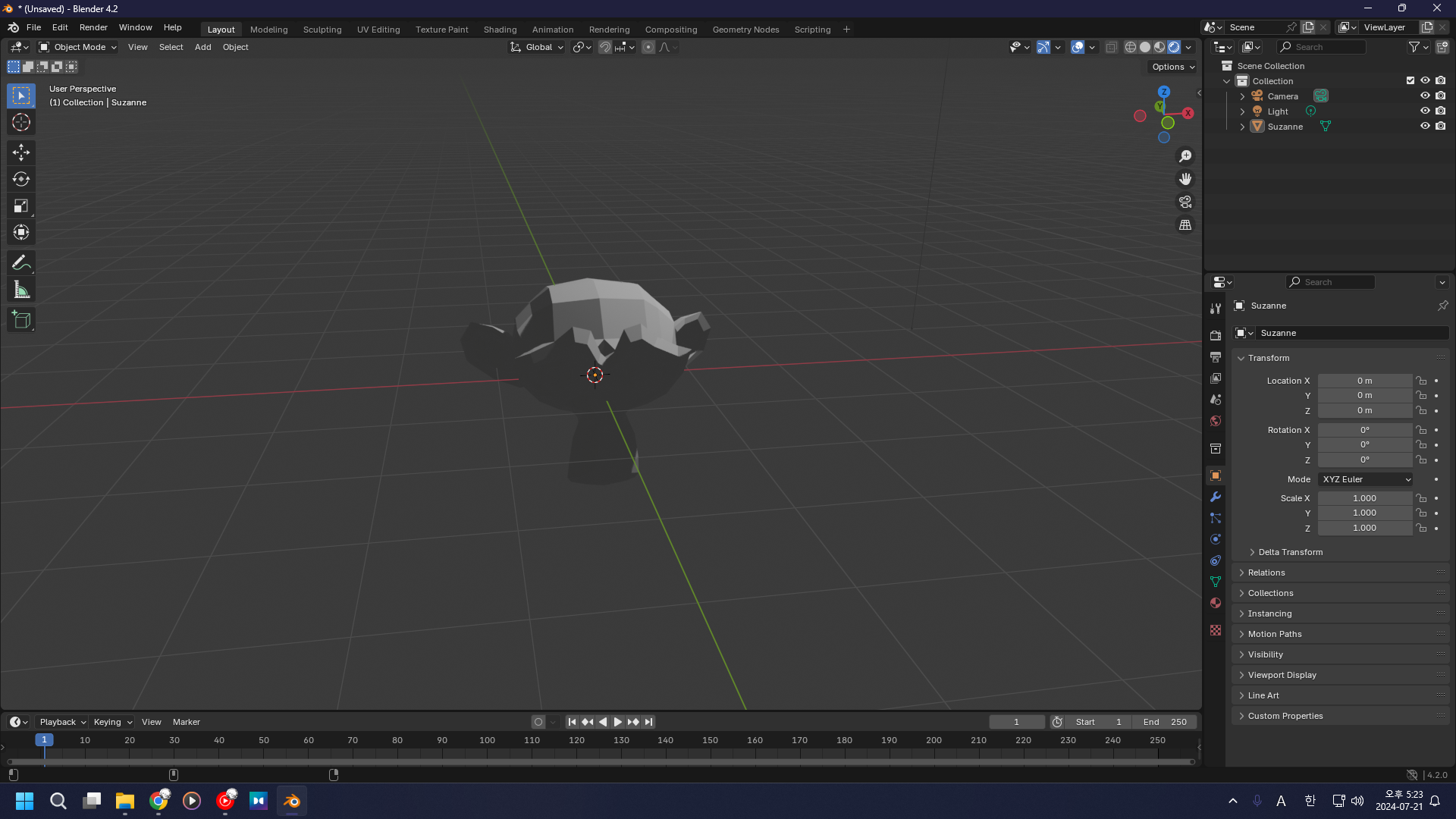Open the View Layer properties tab
Screen dimensions: 1456x819
pyautogui.click(x=1216, y=378)
